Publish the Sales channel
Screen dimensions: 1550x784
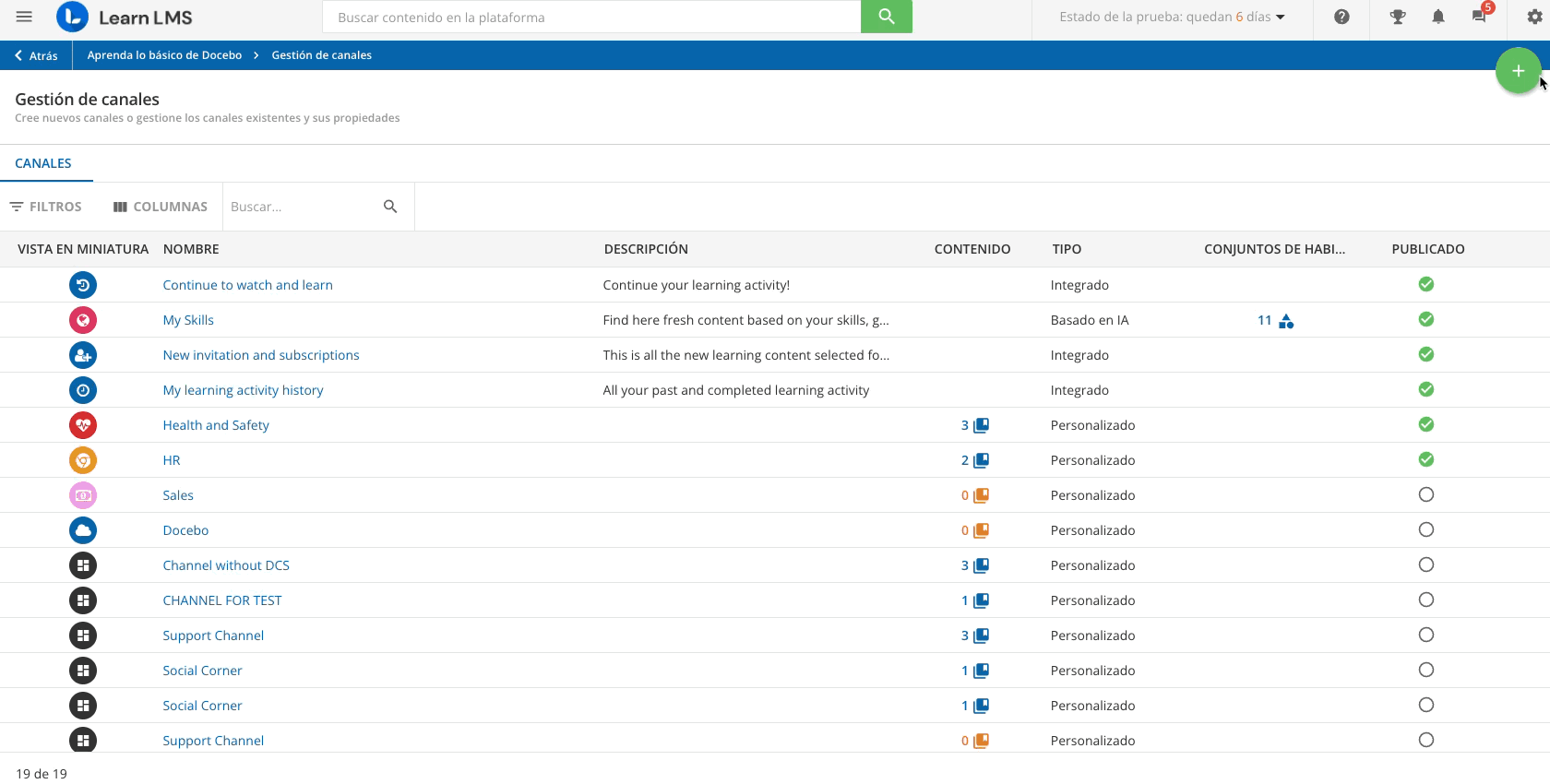[1426, 494]
